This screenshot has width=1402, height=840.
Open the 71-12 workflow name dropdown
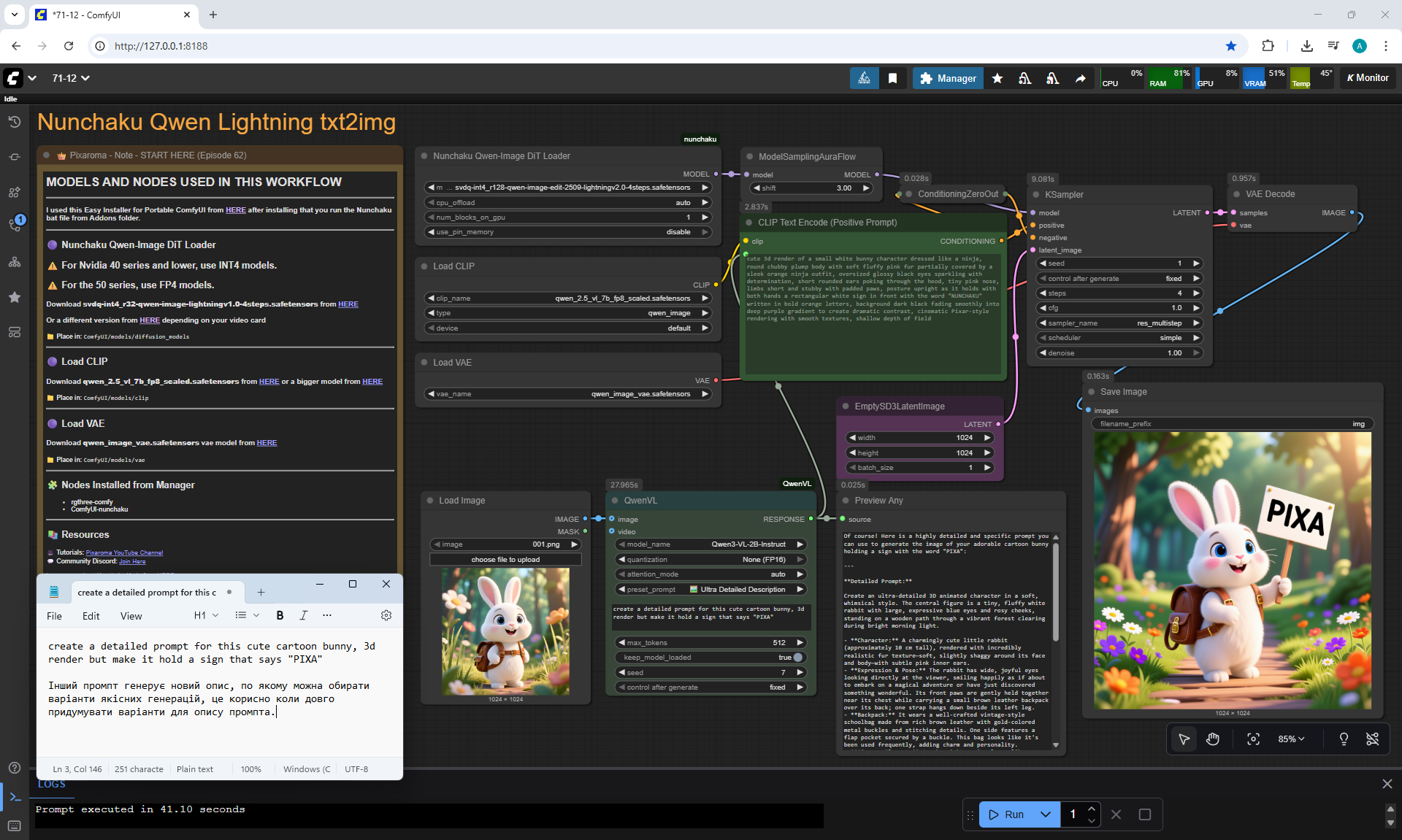(71, 78)
